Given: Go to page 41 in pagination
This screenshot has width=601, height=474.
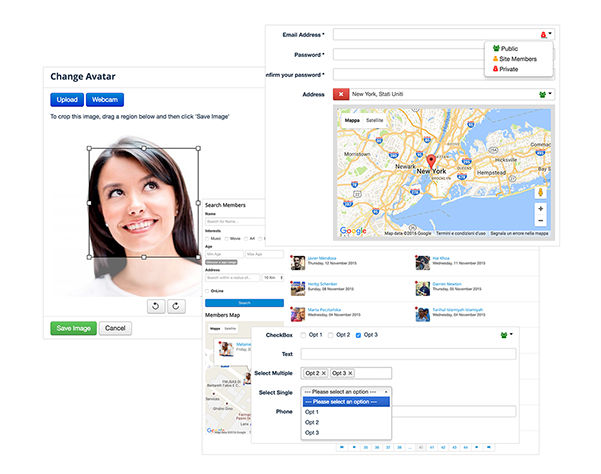Looking at the screenshot, I should (x=432, y=447).
